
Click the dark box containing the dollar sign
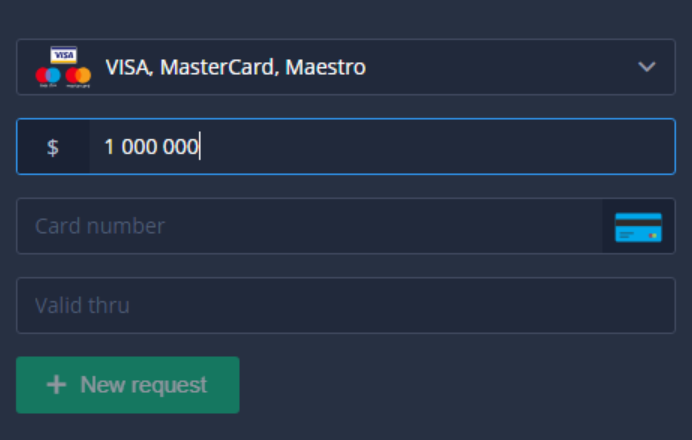[x=53, y=147]
